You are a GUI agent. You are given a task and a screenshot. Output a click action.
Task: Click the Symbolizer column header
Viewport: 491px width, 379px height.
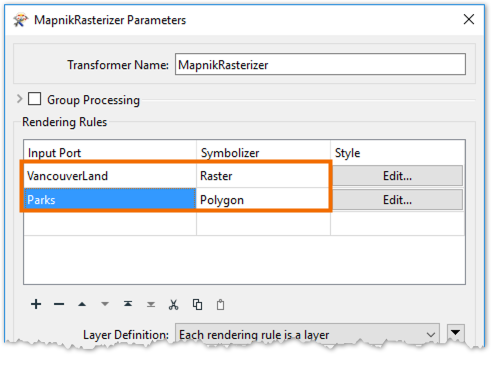coord(263,153)
